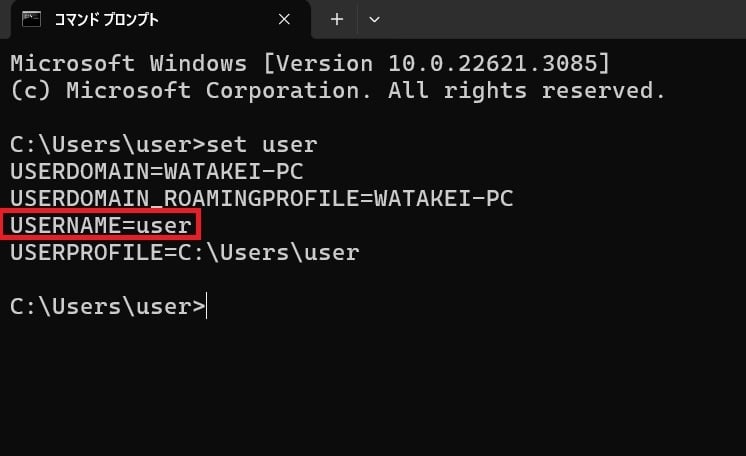Place the cursor at the last command prompt

206,306
